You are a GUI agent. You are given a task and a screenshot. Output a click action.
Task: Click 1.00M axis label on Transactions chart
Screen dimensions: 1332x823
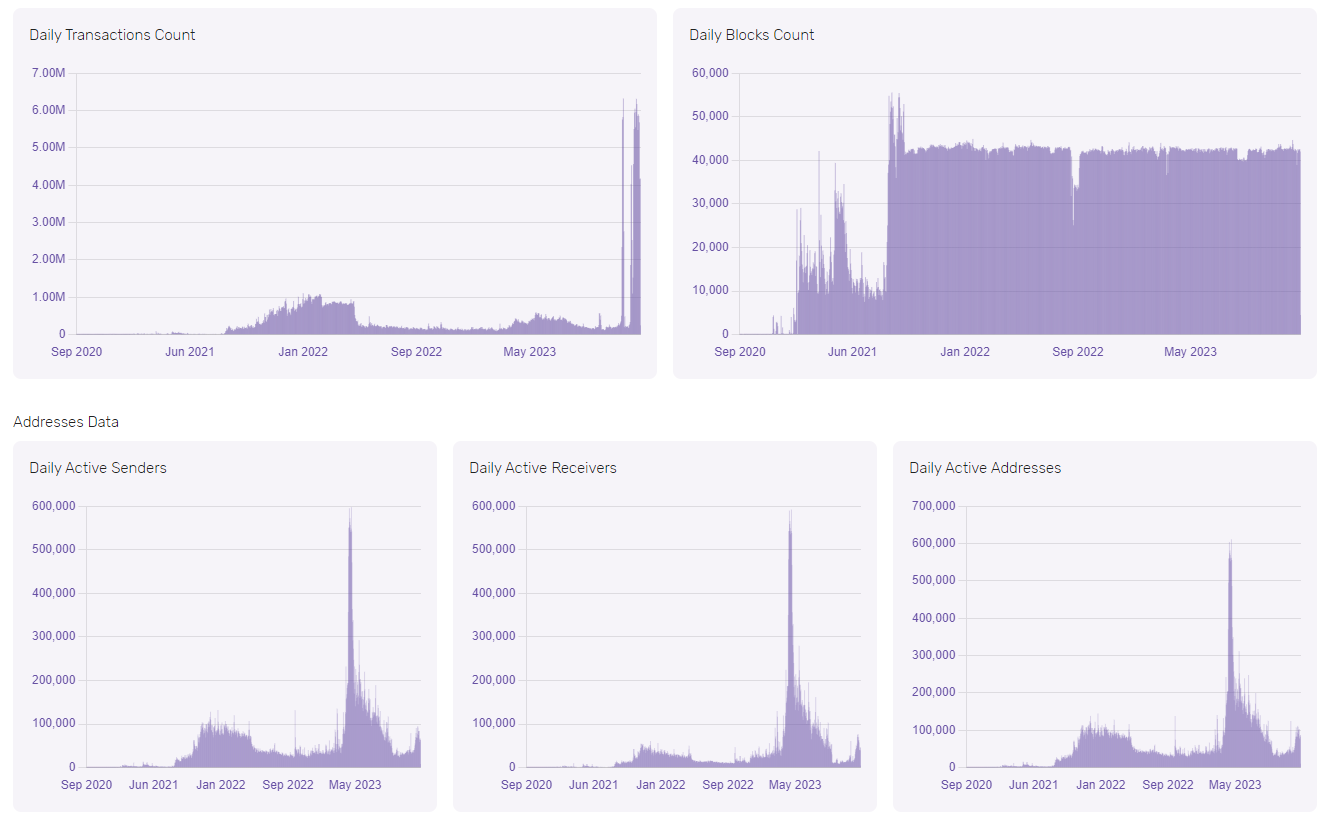(48, 297)
